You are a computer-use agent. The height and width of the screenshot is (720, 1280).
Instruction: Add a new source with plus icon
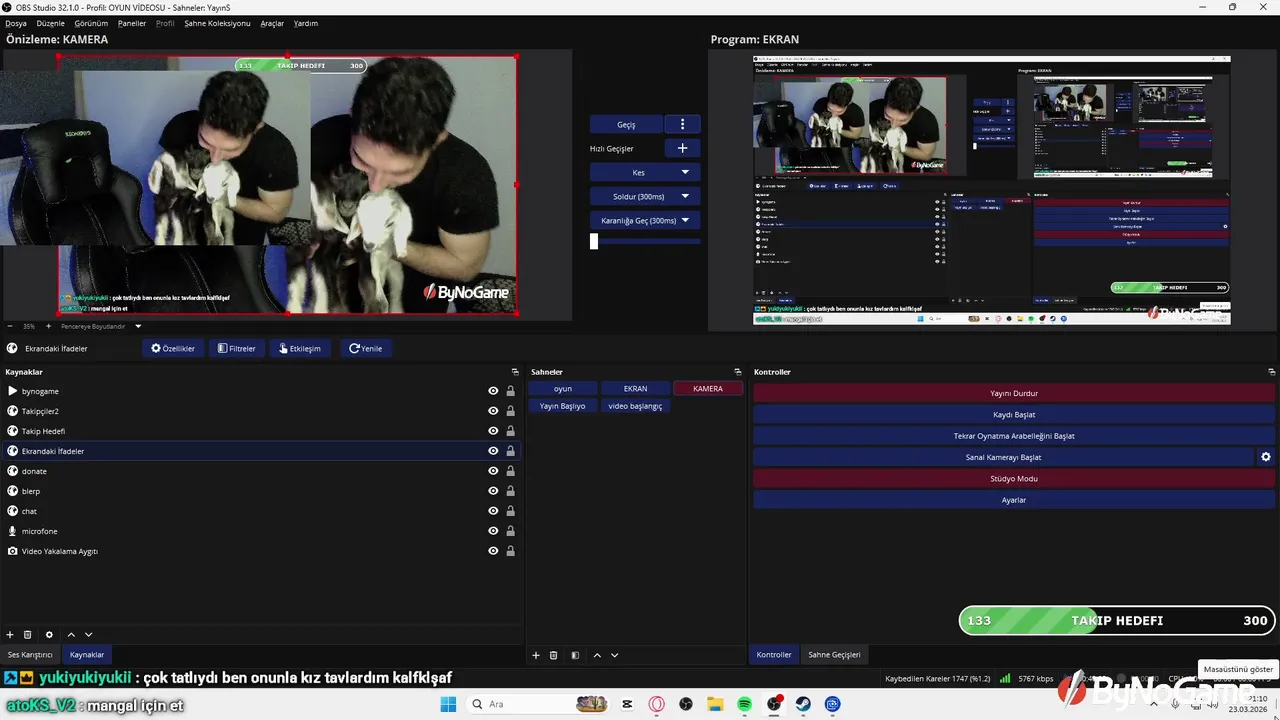(10, 635)
